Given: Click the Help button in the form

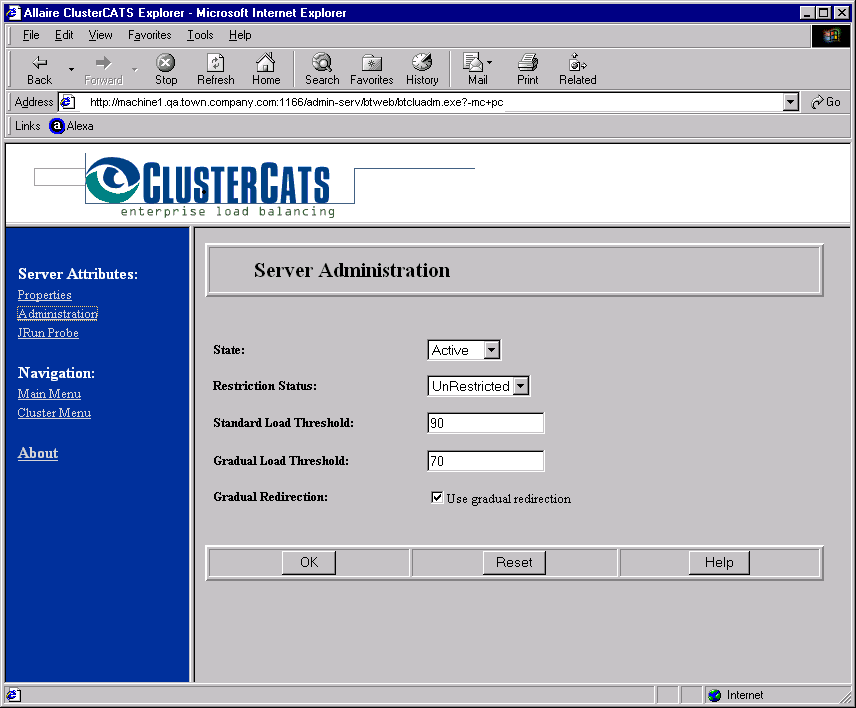Looking at the screenshot, I should (x=719, y=562).
